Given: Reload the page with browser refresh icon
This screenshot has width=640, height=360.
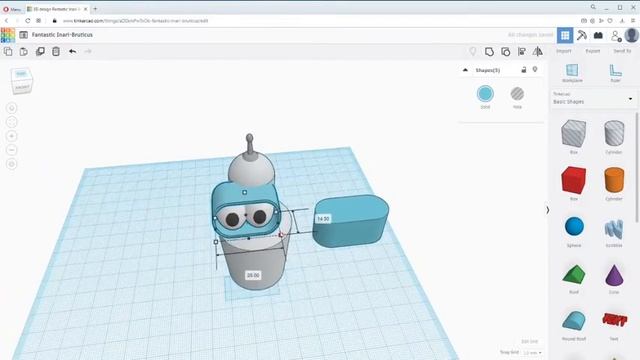Looking at the screenshot, I should 27,20.
